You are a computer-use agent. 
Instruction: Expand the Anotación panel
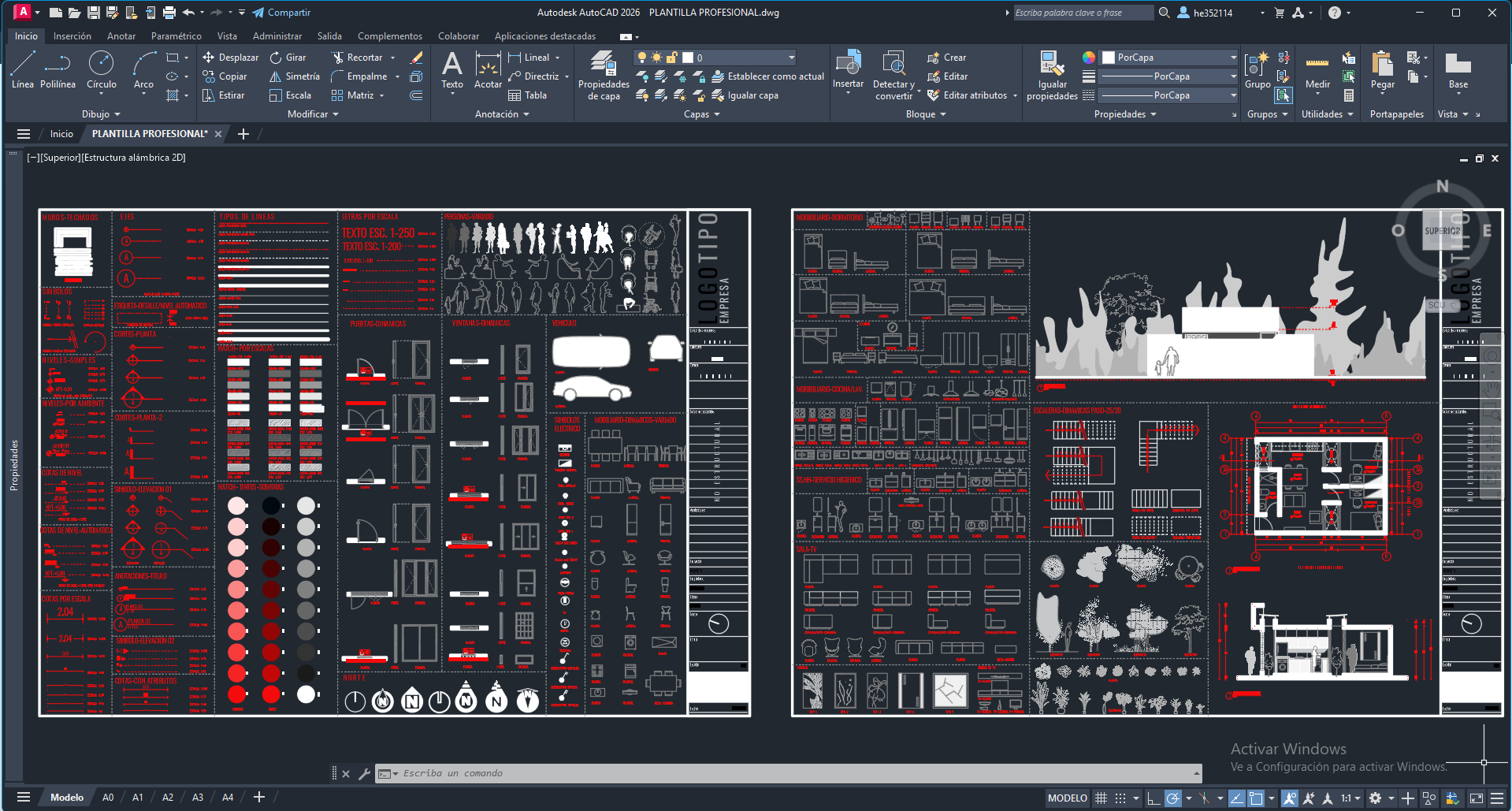click(502, 114)
